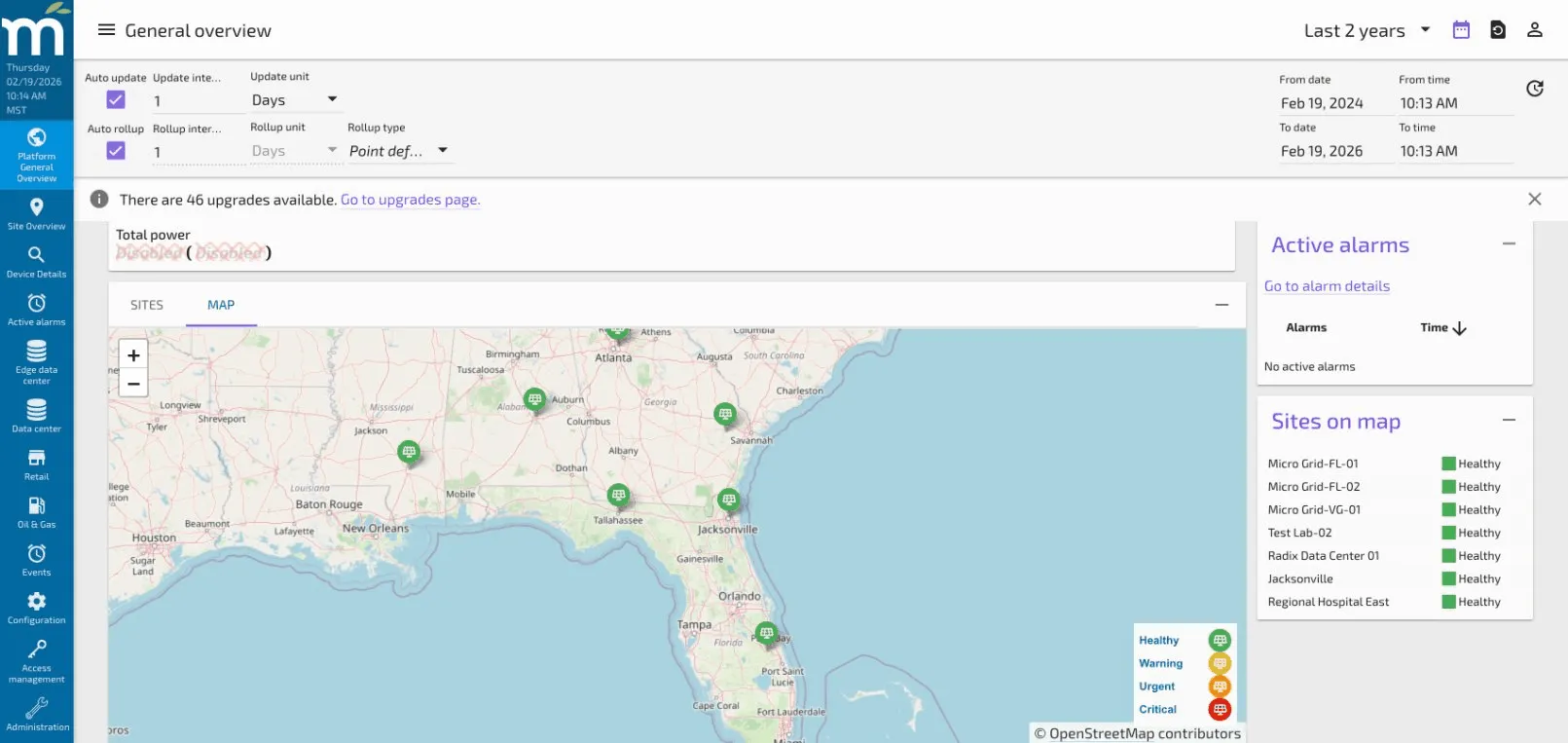Open the Update unit Days dropdown

pos(294,99)
